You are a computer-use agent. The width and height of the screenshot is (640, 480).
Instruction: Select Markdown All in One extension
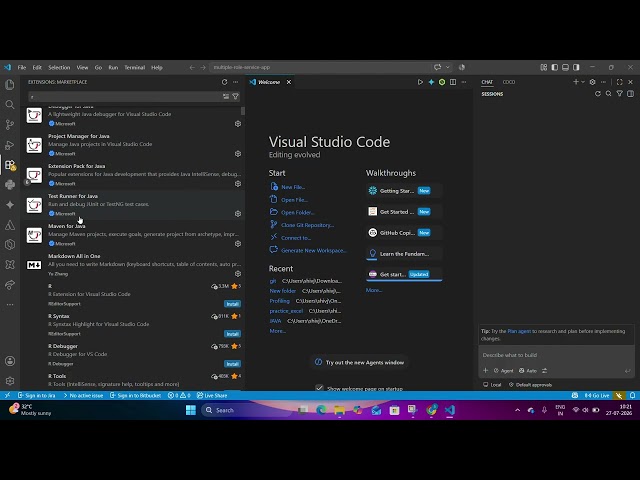click(x=134, y=265)
